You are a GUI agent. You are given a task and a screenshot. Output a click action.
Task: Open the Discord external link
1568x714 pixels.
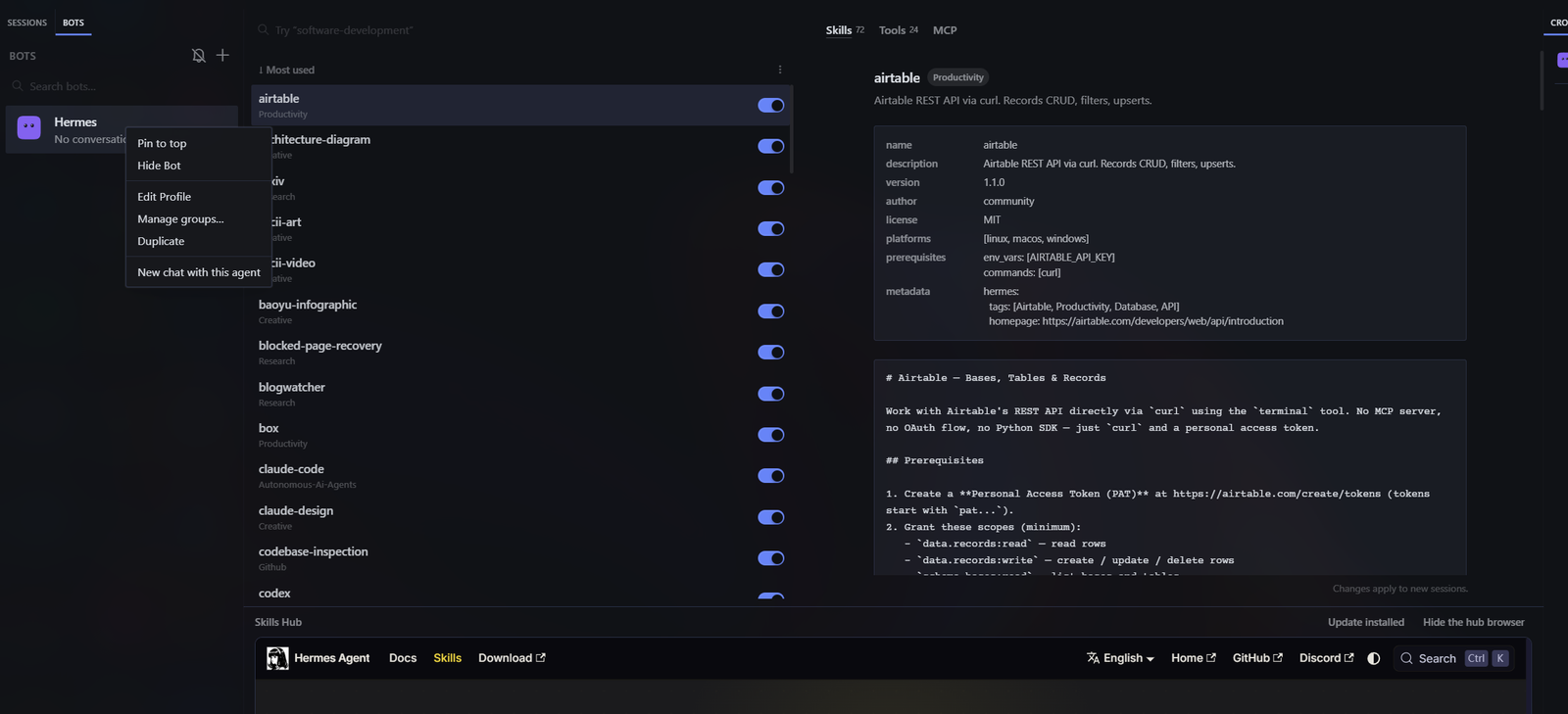[x=1326, y=658]
